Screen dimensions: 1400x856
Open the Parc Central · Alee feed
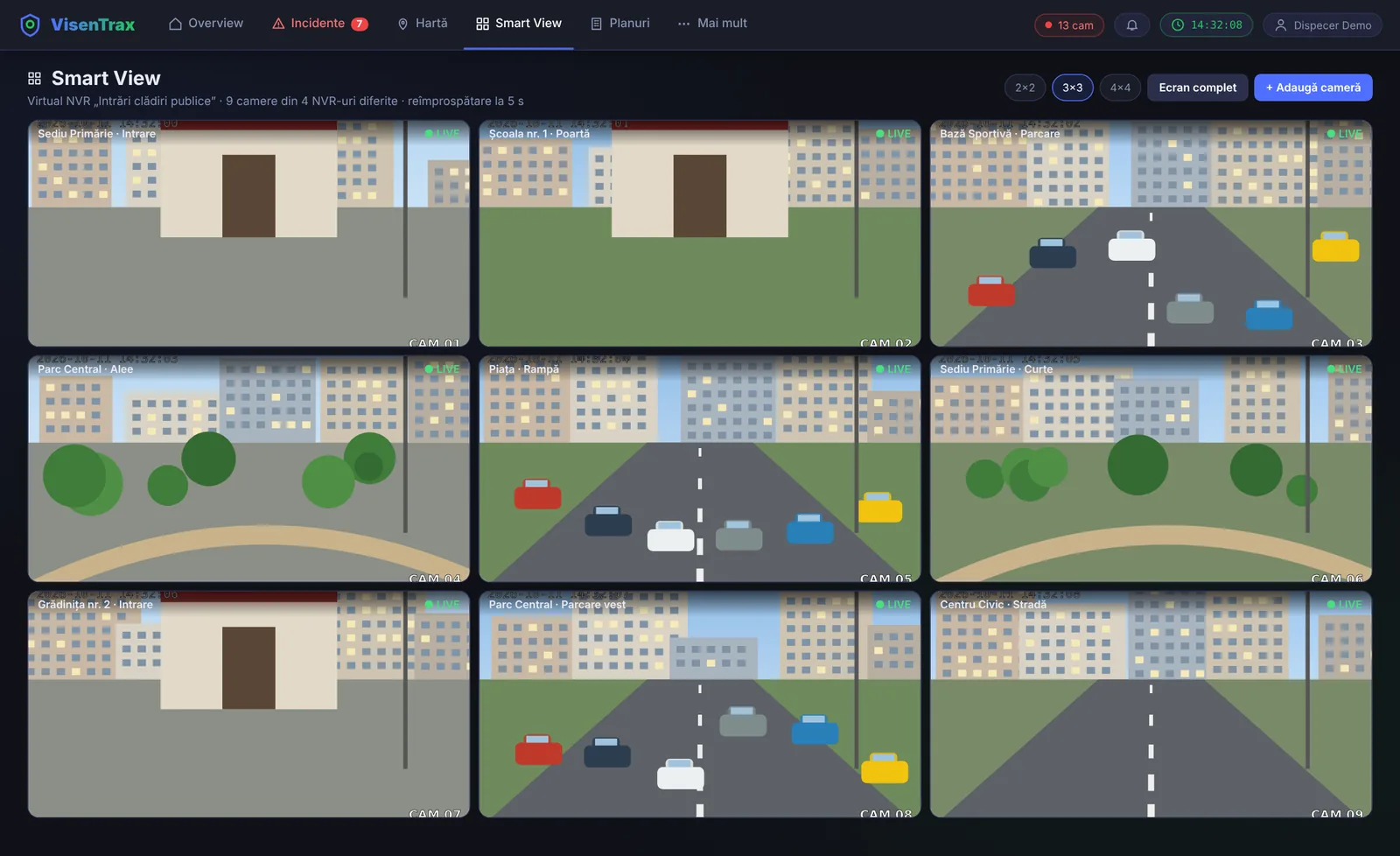pyautogui.click(x=248, y=469)
